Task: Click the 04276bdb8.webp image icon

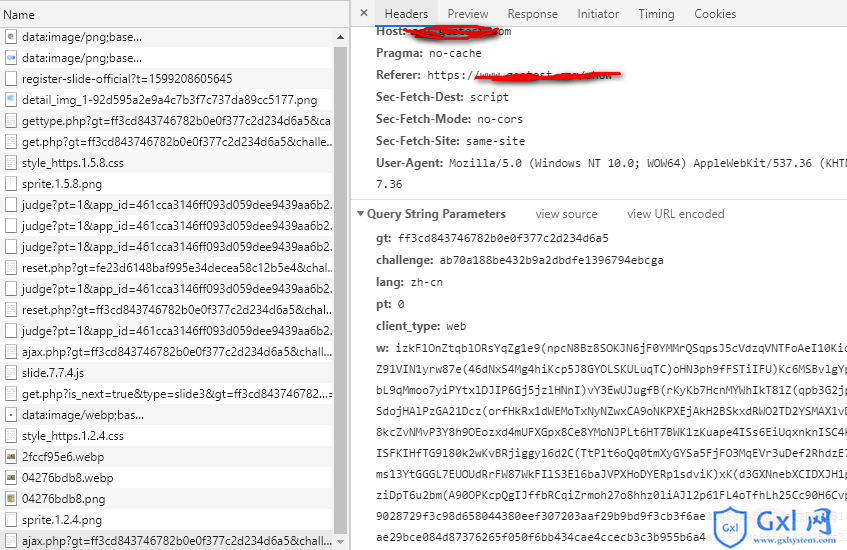Action: click(x=10, y=478)
